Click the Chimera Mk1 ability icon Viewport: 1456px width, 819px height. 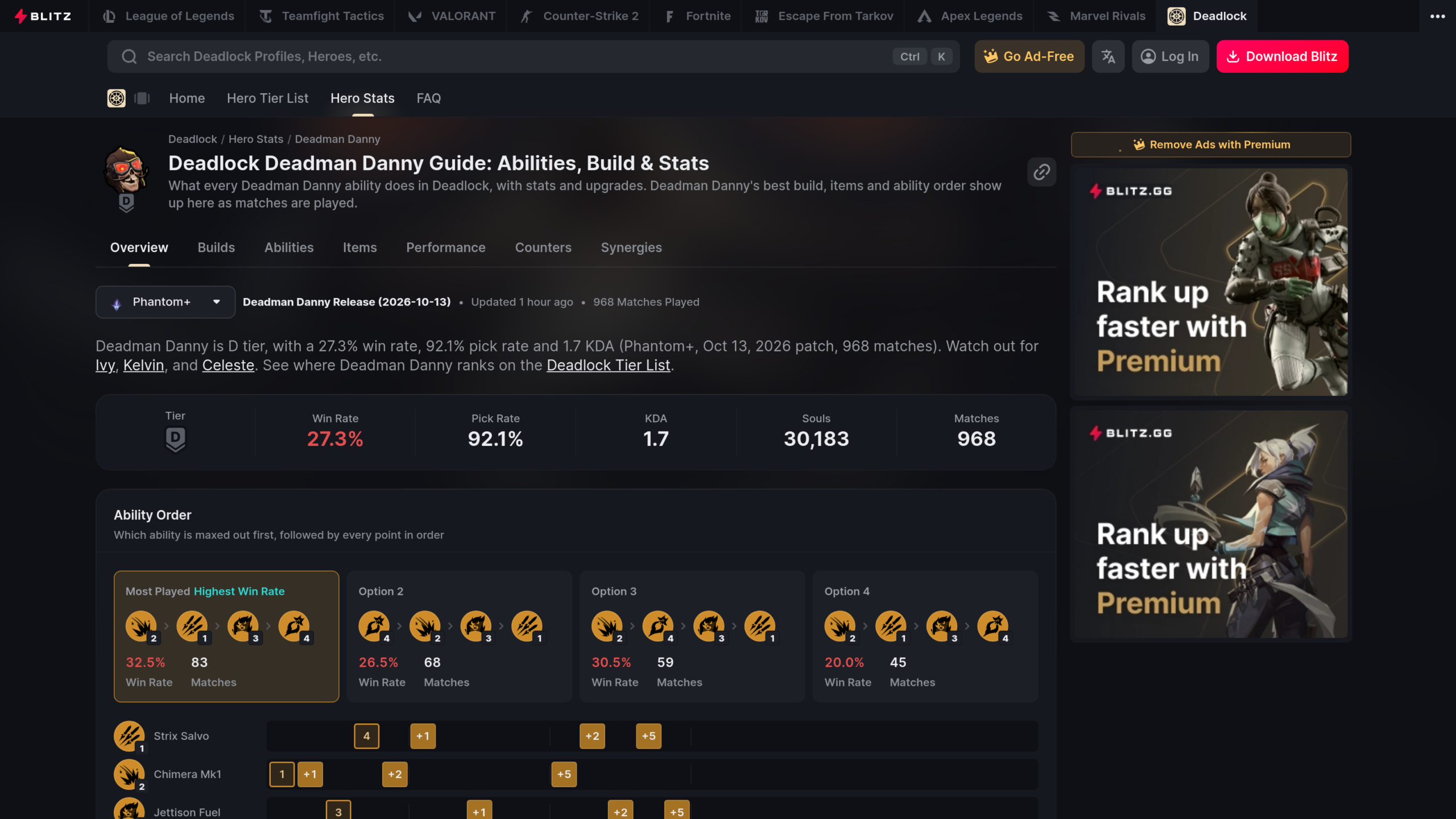click(x=129, y=774)
